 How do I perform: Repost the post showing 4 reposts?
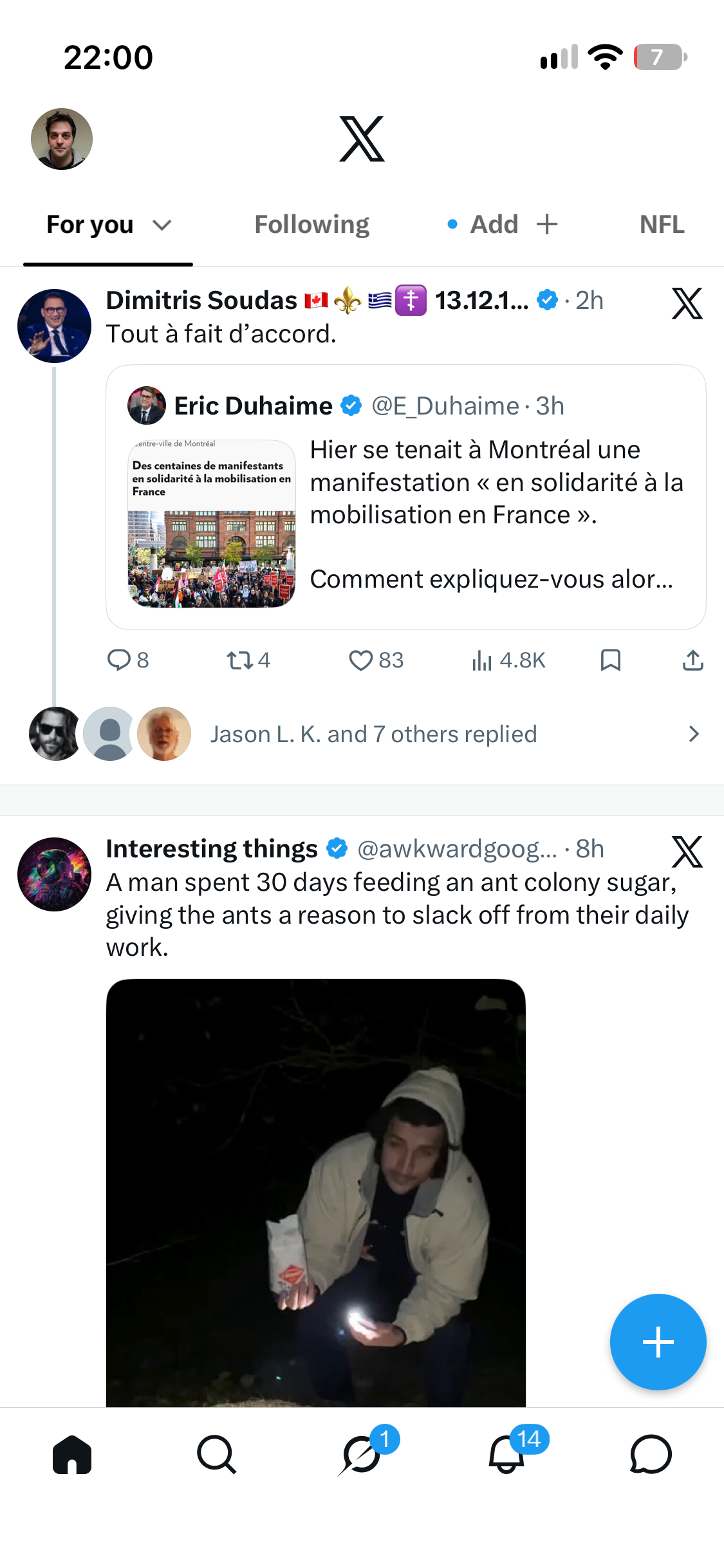coord(248,660)
